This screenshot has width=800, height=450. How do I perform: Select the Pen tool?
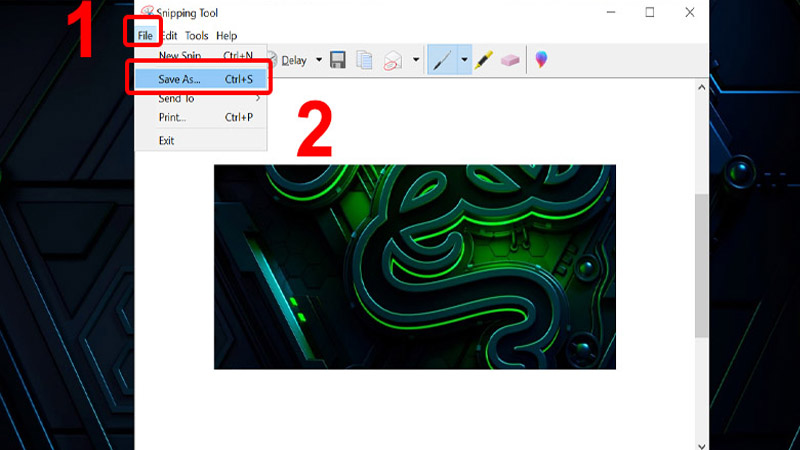tap(441, 60)
